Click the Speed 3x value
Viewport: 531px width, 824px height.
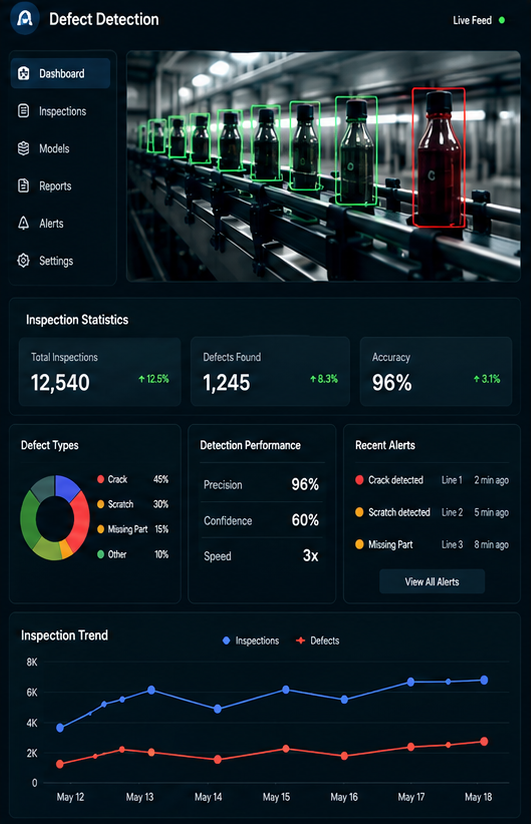310,555
